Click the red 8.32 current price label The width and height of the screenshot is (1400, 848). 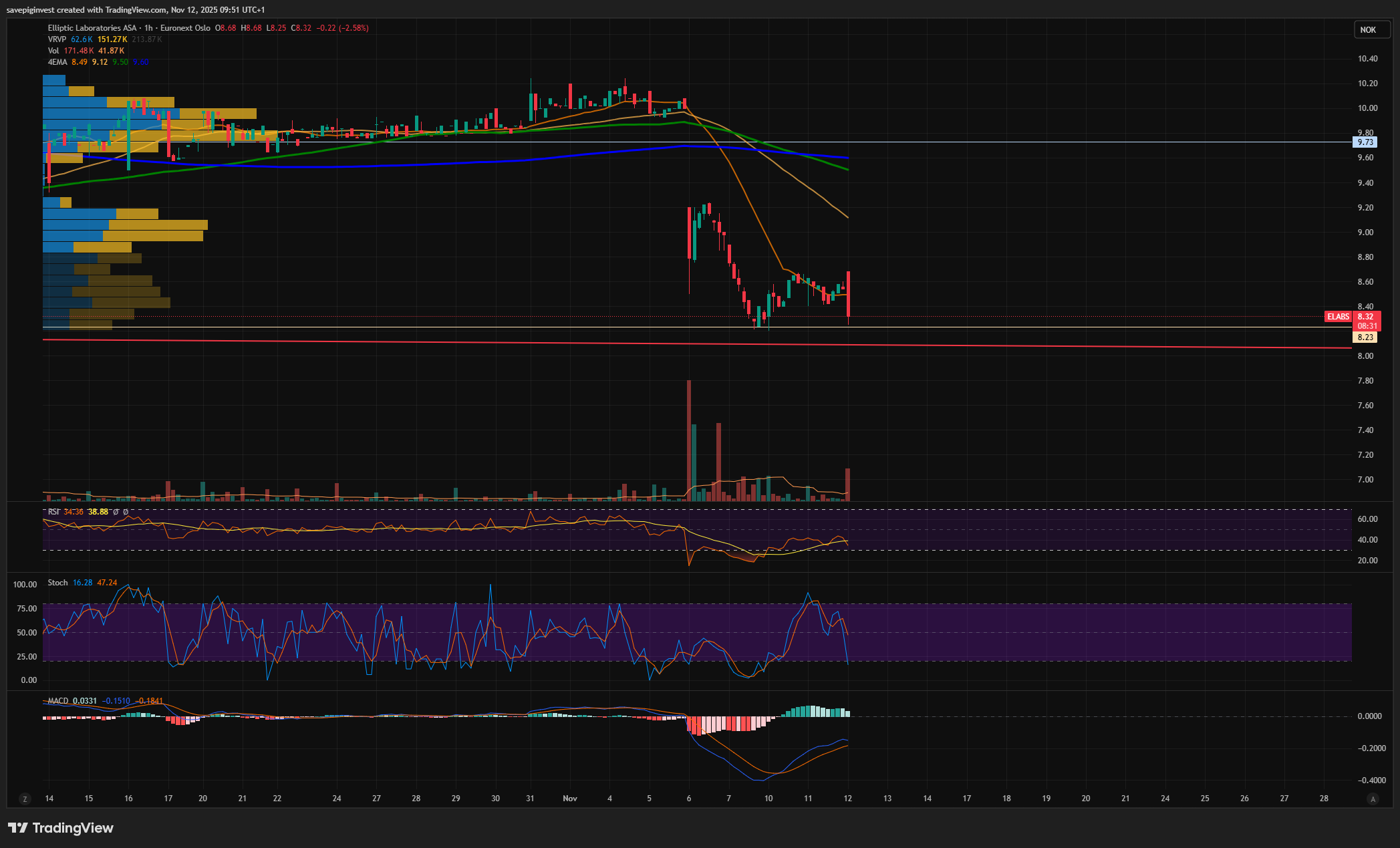coord(1366,317)
